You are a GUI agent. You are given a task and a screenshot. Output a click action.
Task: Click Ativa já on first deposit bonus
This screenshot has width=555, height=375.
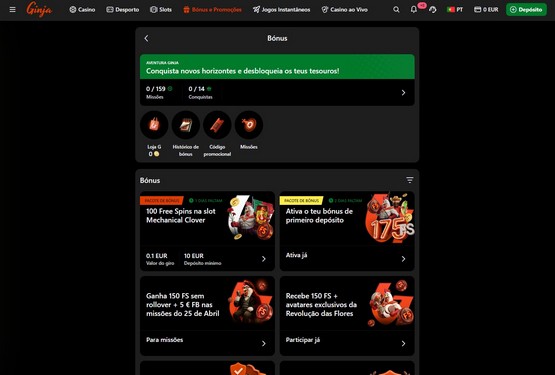(296, 255)
